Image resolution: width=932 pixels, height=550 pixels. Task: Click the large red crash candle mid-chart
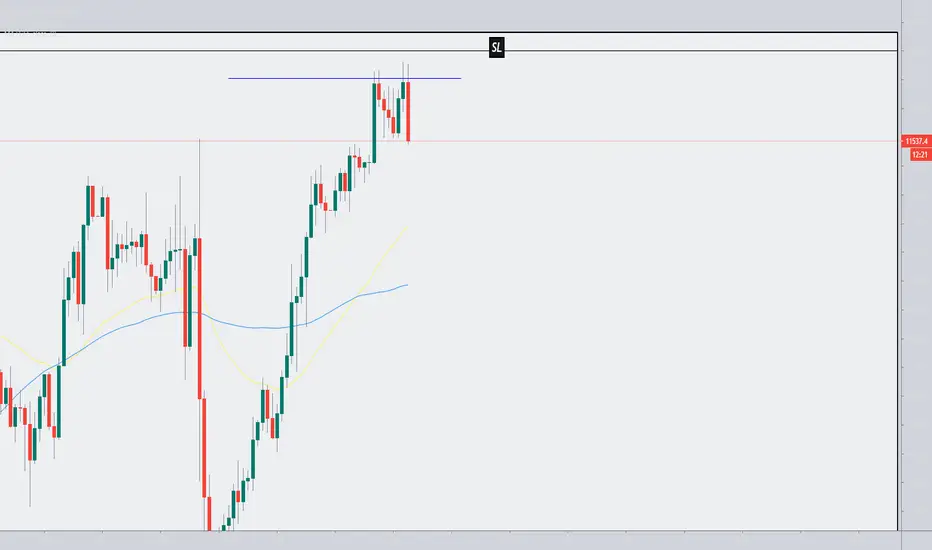(199, 318)
